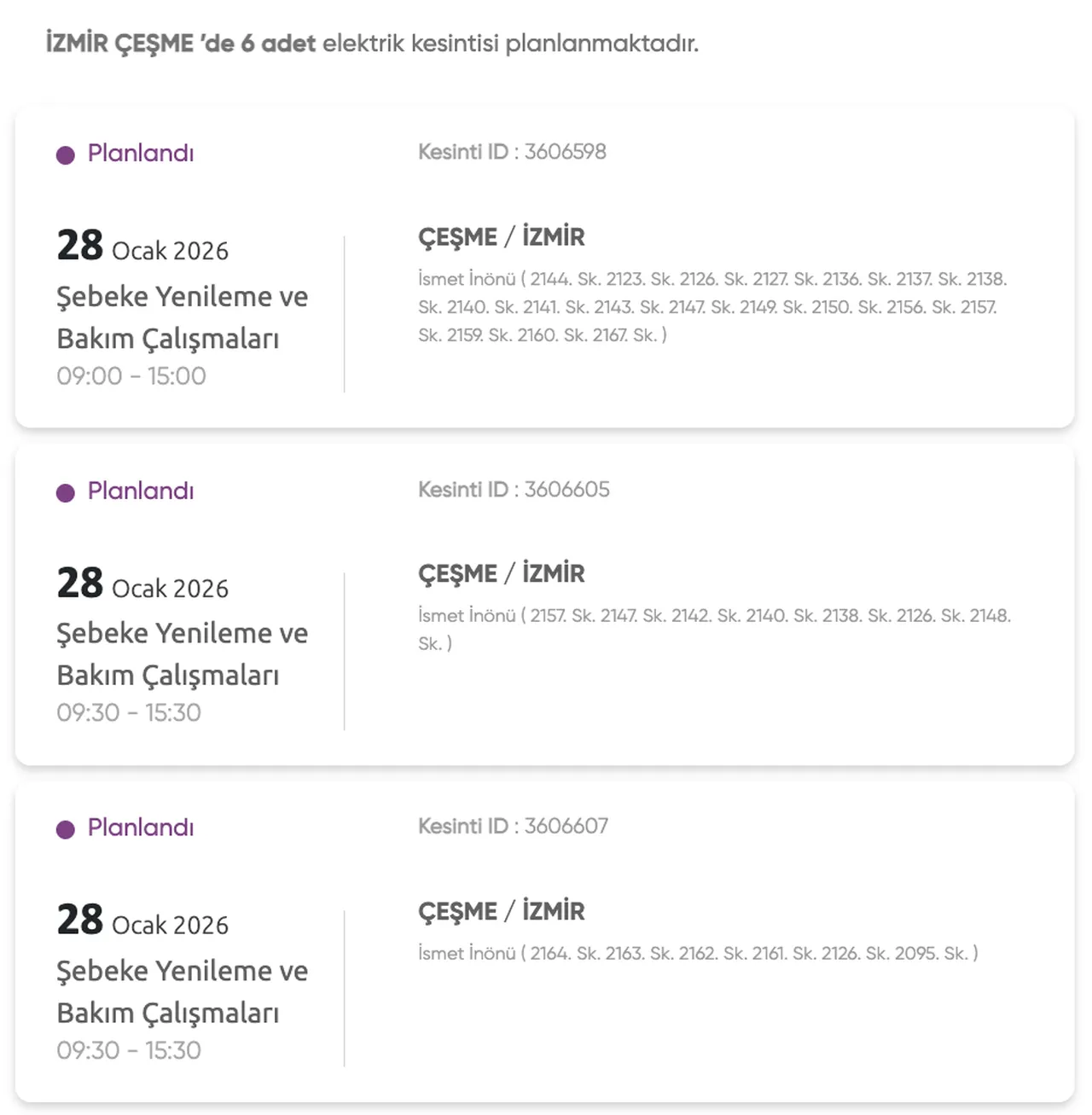
Task: Click the street list starting with 2144. Sk.
Action: click(712, 307)
